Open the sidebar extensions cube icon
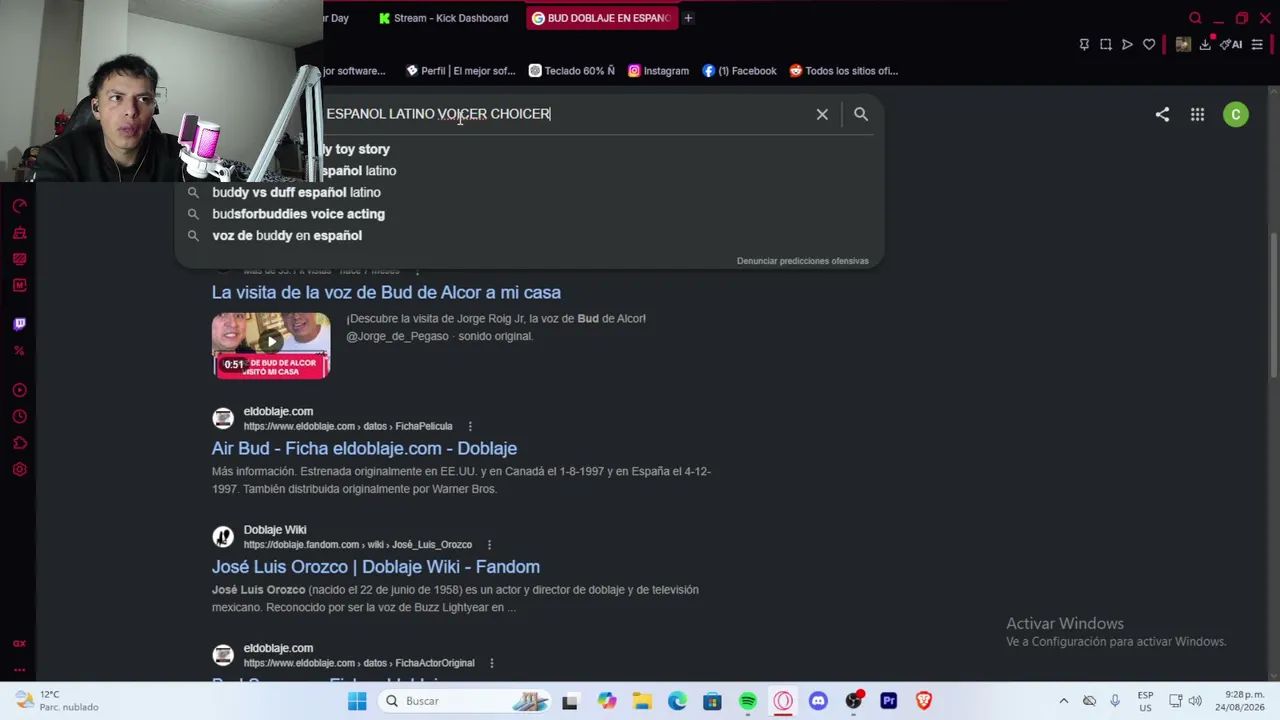Image resolution: width=1280 pixels, height=720 pixels. [x=19, y=443]
